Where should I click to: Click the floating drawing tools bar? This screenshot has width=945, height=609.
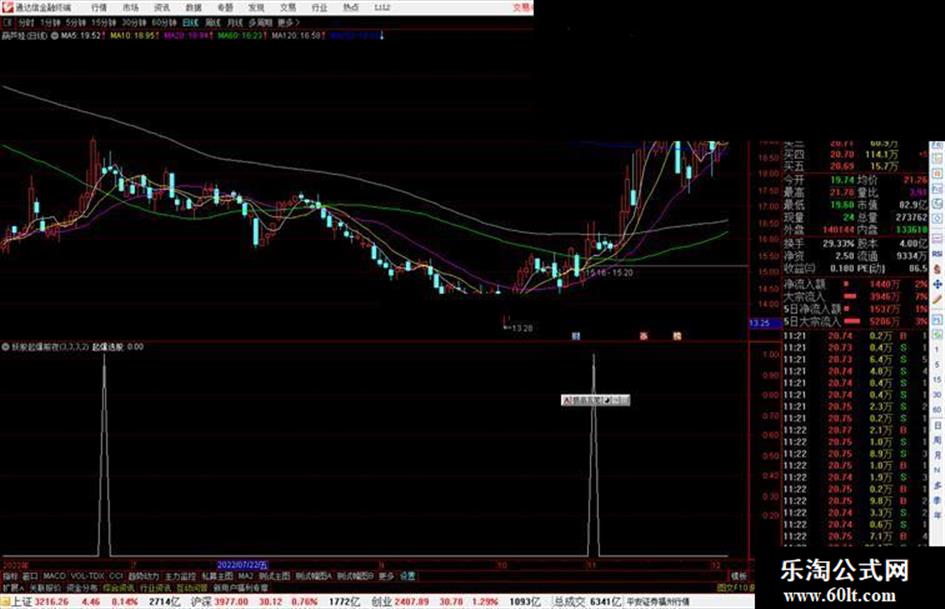click(x=595, y=400)
